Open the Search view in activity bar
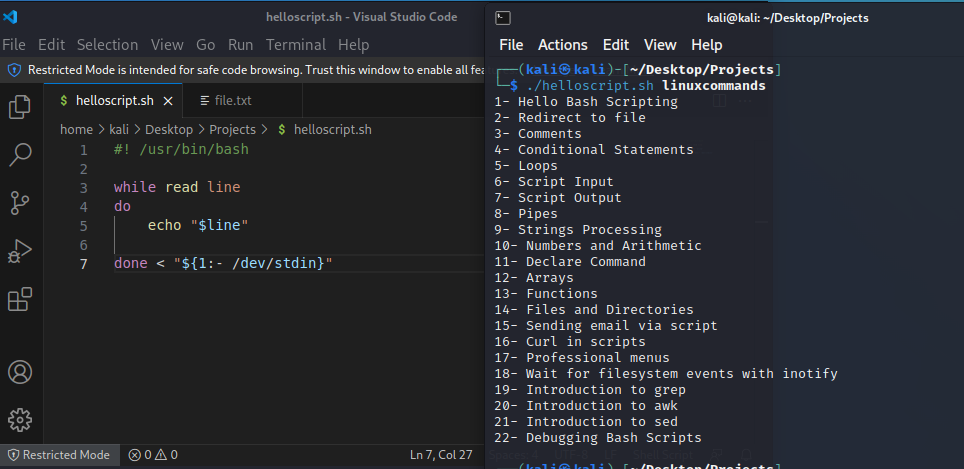This screenshot has width=964, height=469. click(x=20, y=155)
